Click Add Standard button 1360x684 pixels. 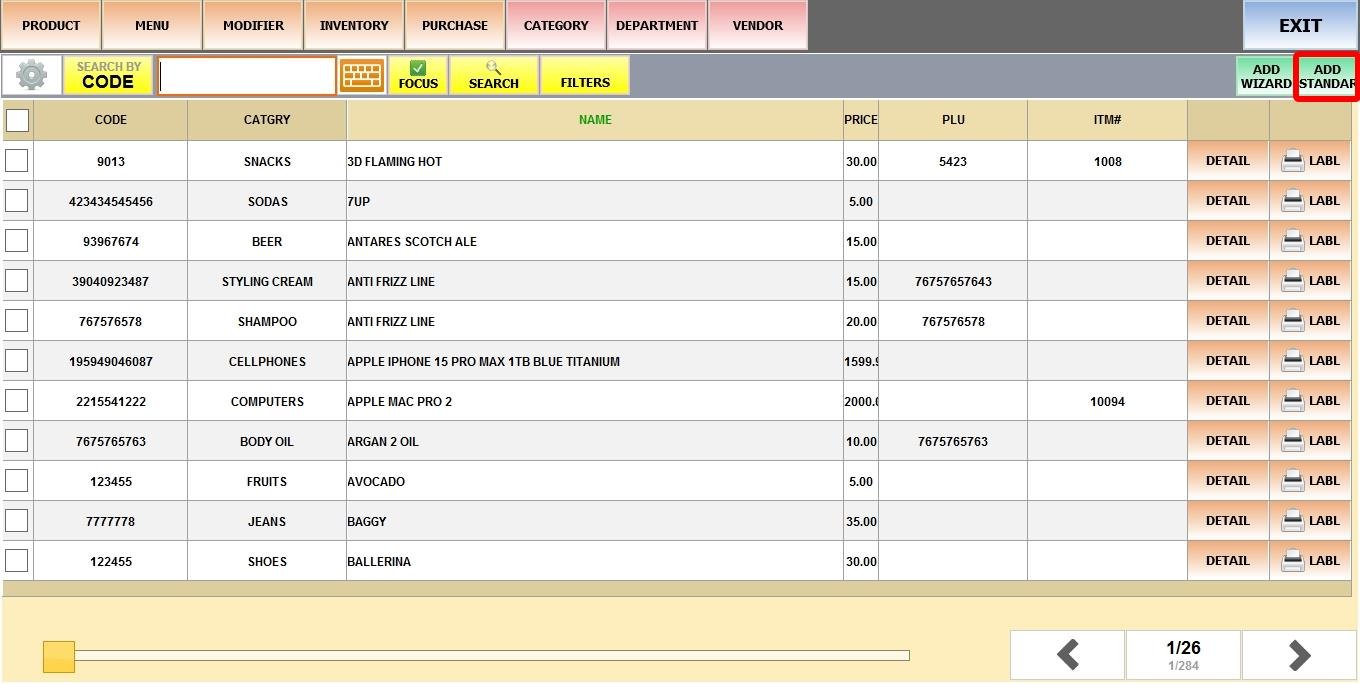[x=1326, y=76]
